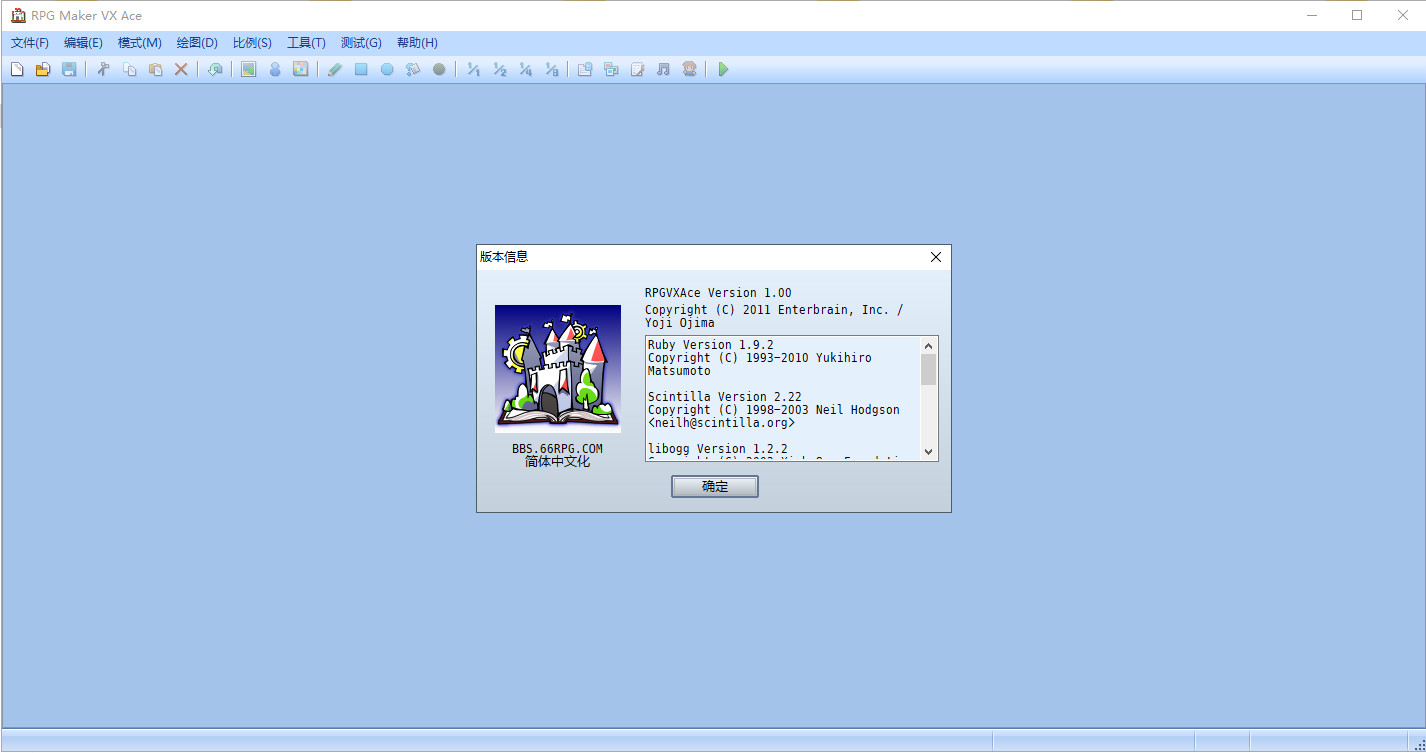Select the Shadow Pen tool

pos(439,69)
